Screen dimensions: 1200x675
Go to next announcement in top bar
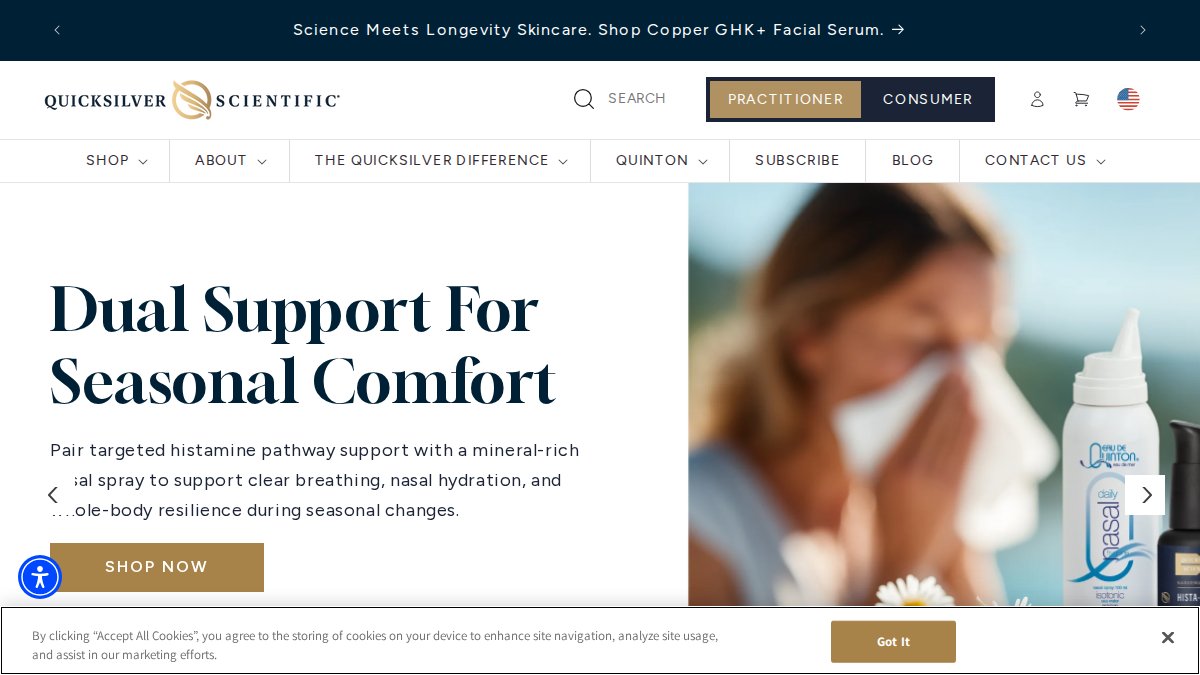point(1143,30)
